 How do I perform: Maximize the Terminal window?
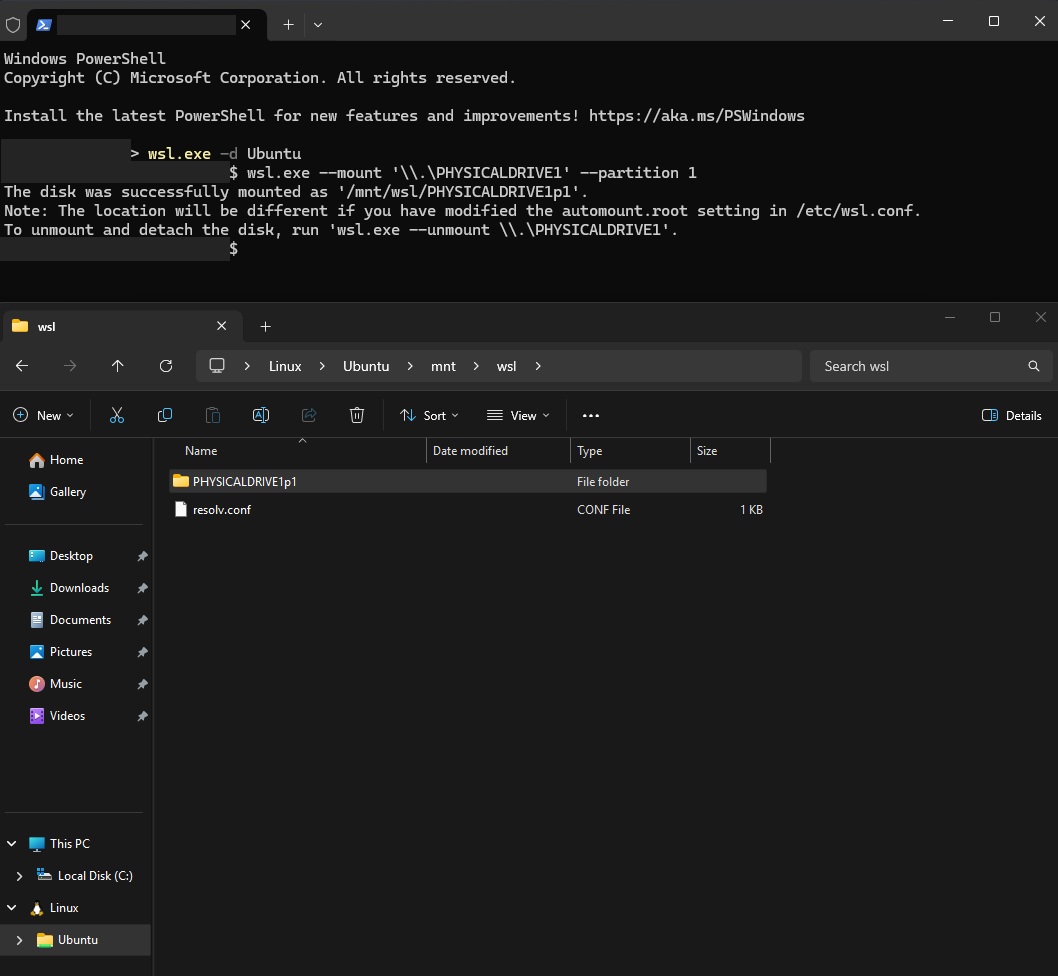point(993,22)
